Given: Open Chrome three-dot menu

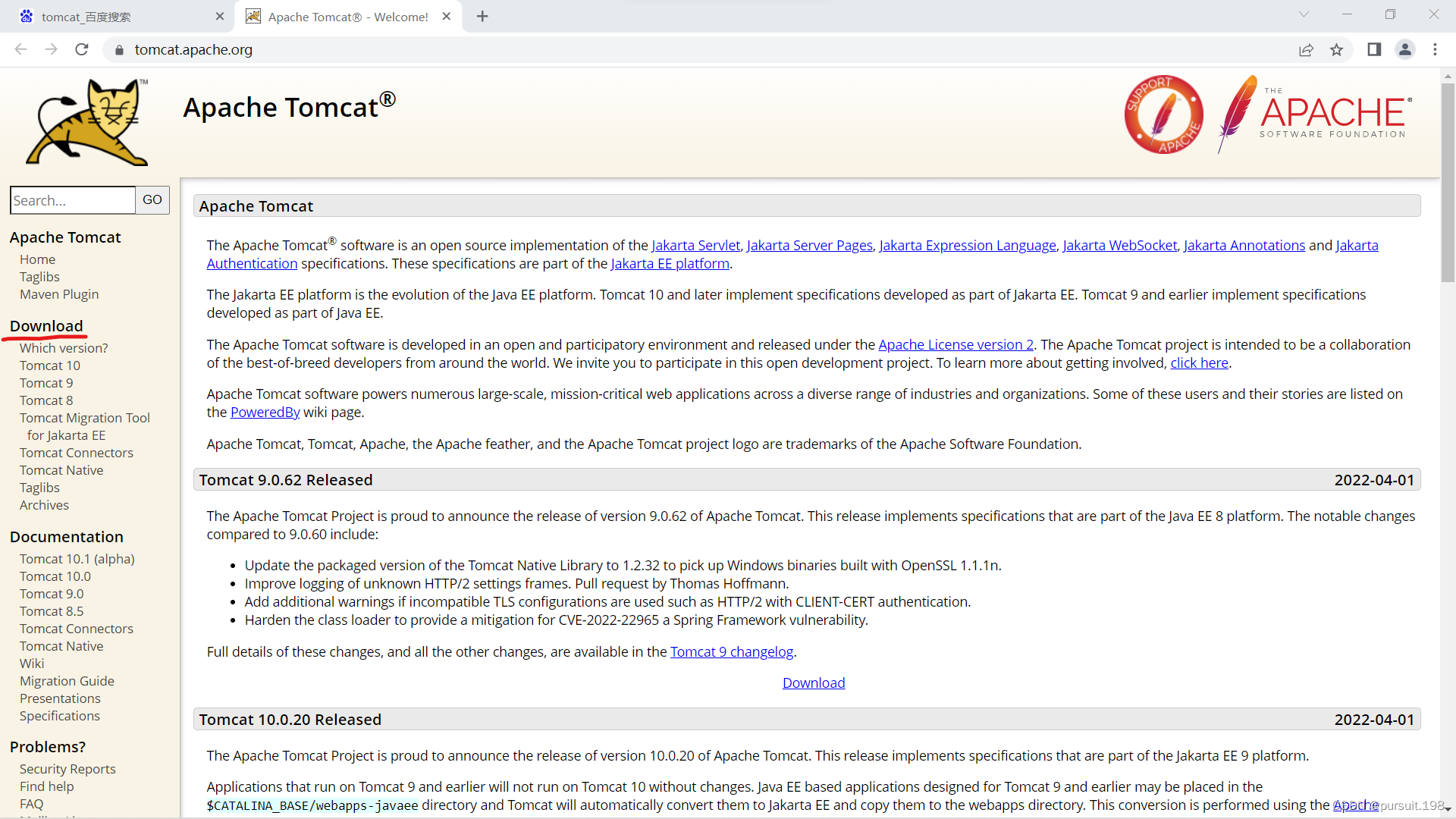Looking at the screenshot, I should [x=1435, y=49].
